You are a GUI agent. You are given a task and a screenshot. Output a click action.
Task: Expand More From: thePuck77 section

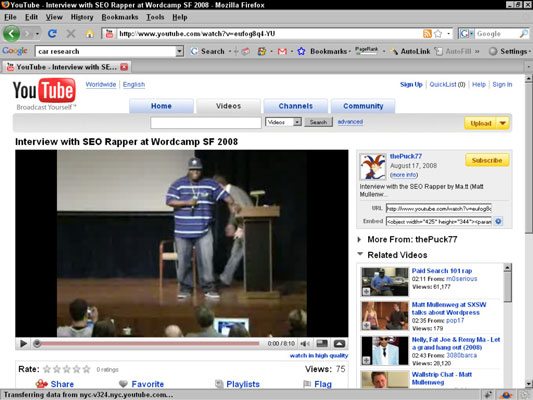(359, 239)
